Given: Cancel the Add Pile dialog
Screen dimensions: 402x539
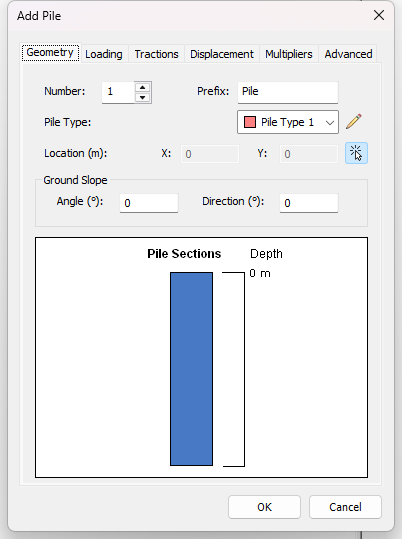Looking at the screenshot, I should tap(345, 507).
